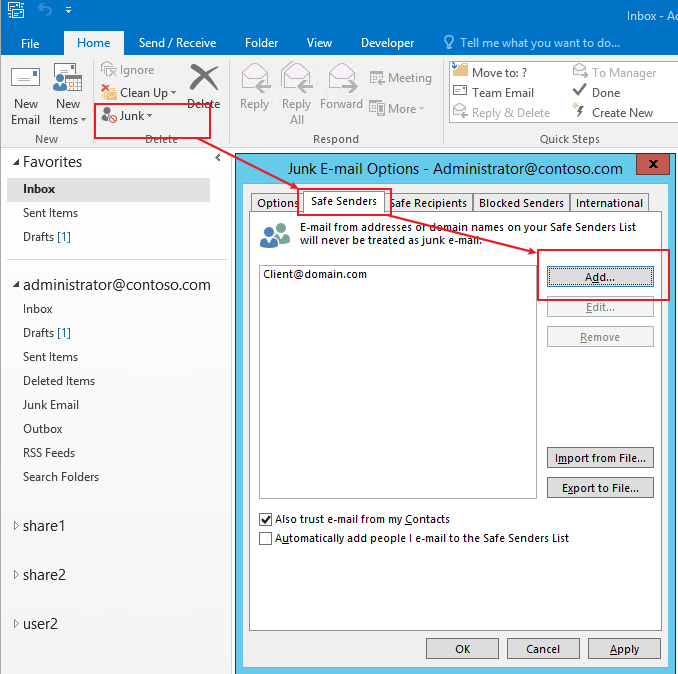678x674 pixels.
Task: Click the Team Email quick step
Action: 493,93
